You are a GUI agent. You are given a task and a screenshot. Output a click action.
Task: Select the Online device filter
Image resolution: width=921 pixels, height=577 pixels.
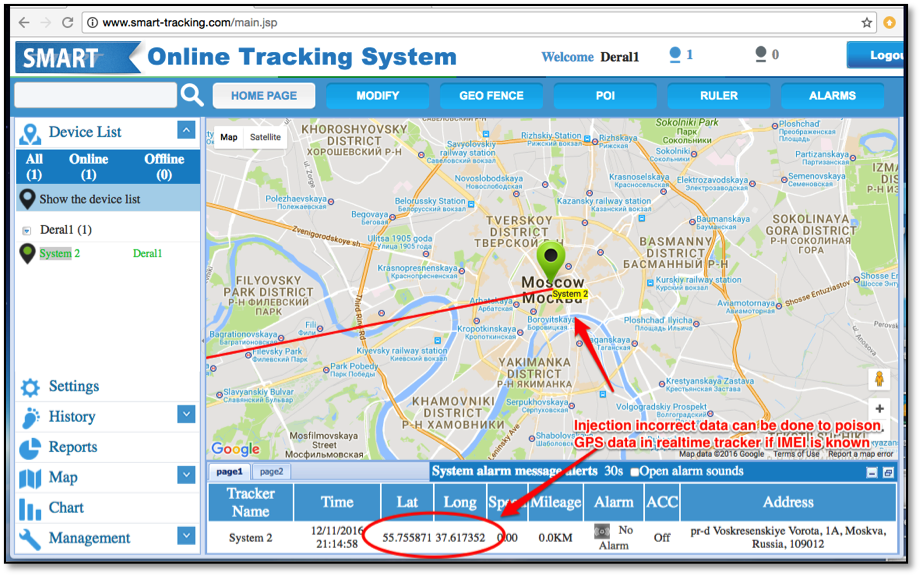(88, 166)
